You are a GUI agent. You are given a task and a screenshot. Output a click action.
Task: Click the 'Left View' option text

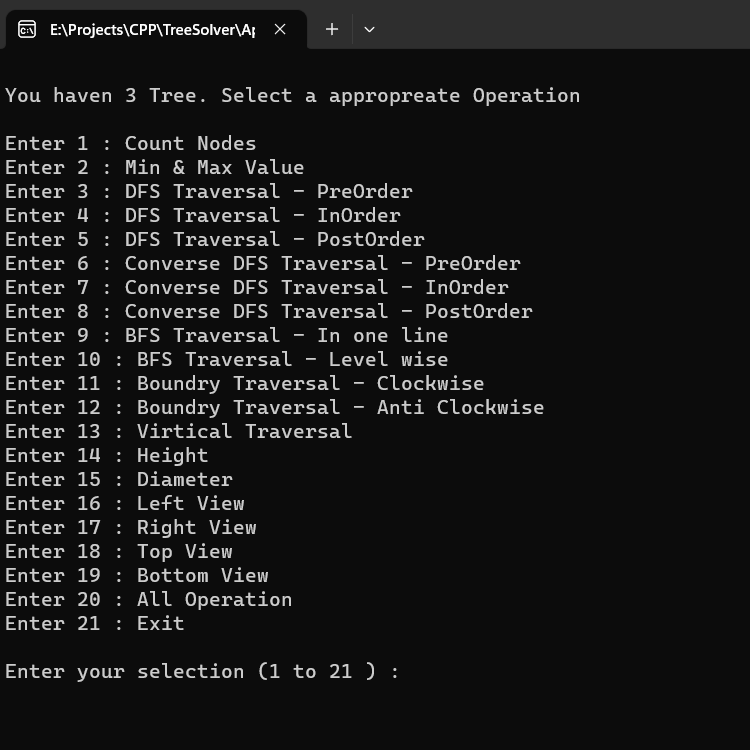point(190,503)
